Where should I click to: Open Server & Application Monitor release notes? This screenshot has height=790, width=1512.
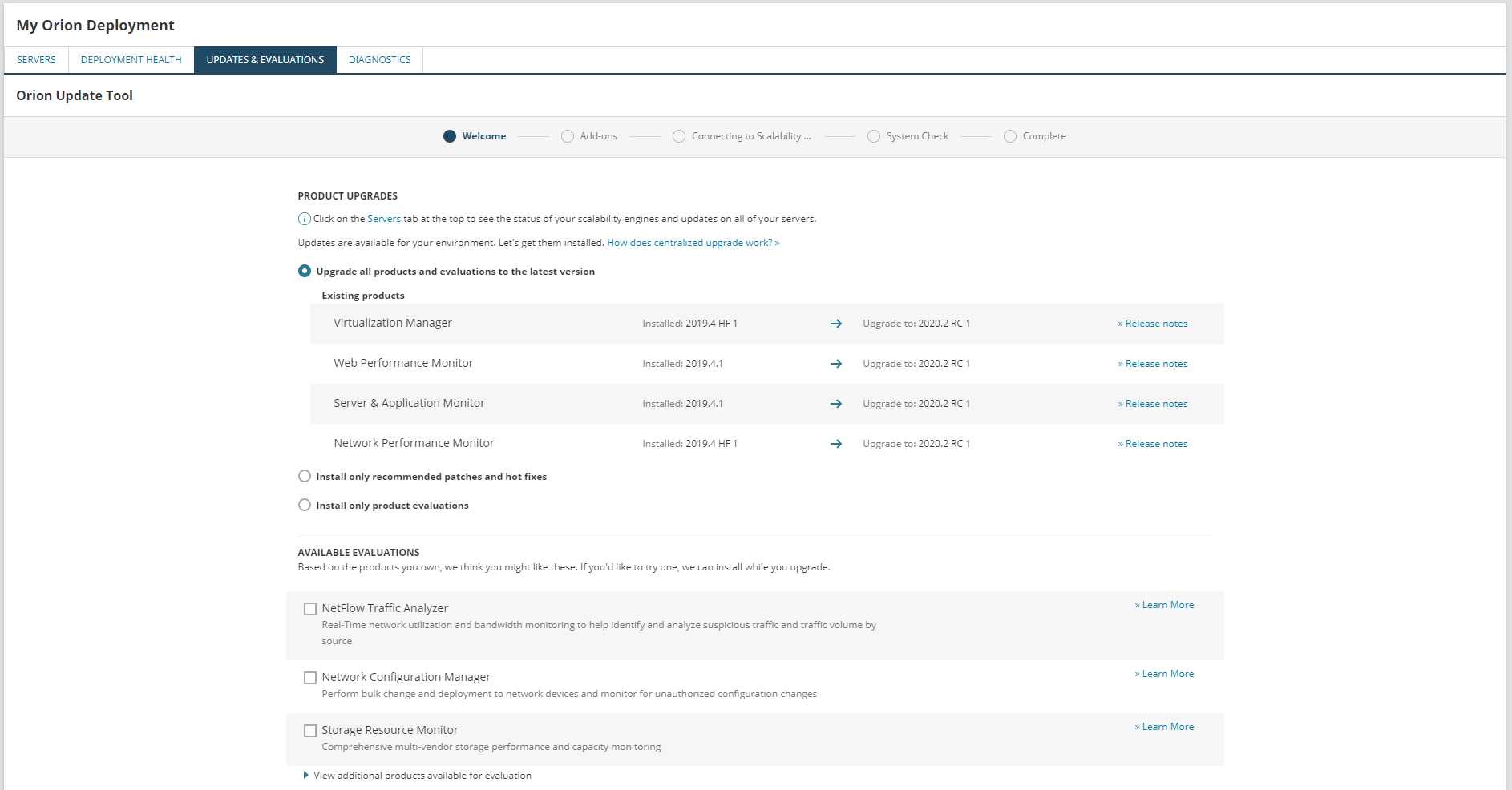[x=1153, y=404]
